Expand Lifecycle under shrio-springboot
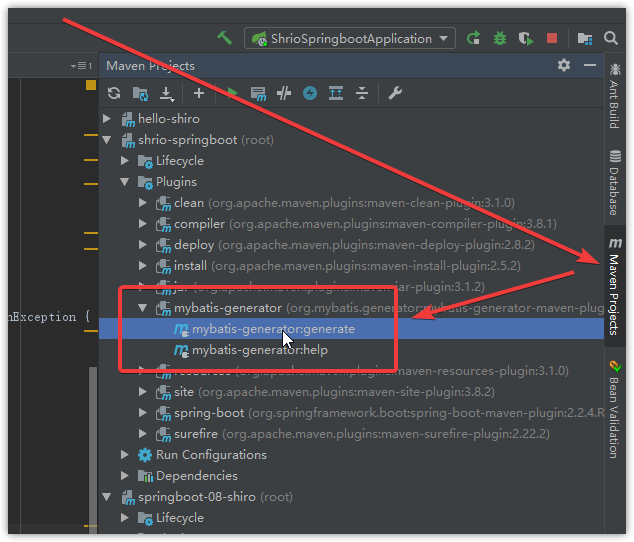Image resolution: width=634 pixels, height=542 pixels. coord(125,161)
